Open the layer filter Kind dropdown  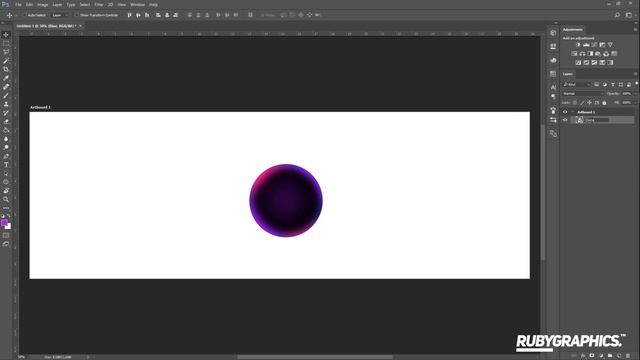tap(577, 84)
